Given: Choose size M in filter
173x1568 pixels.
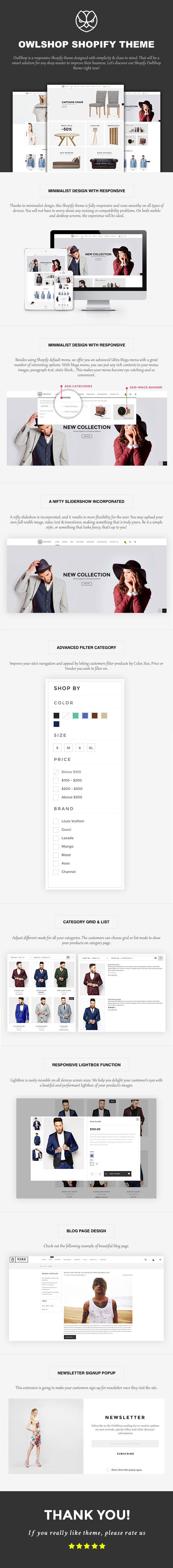Looking at the screenshot, I should 68,747.
